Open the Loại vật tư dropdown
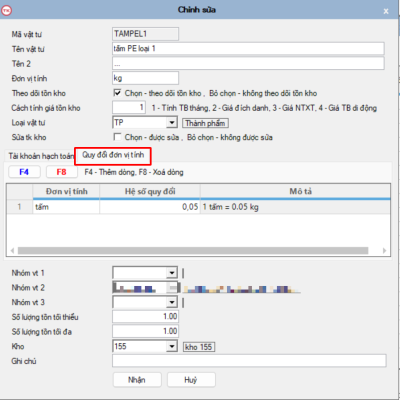This screenshot has height=400, width=400. (172, 123)
